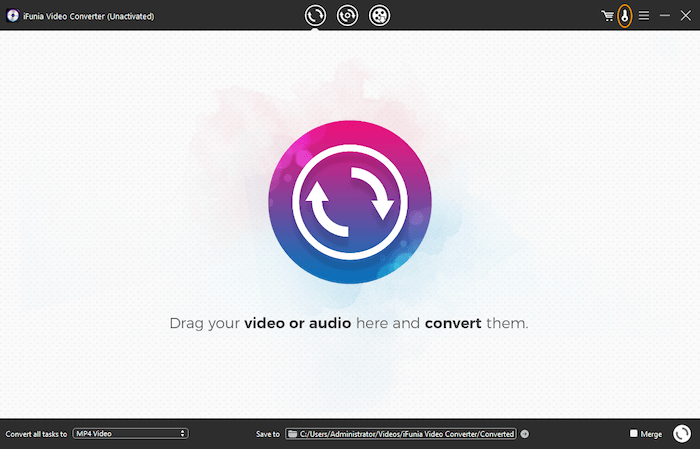The height and width of the screenshot is (449, 700).
Task: Open the video download tab
Action: click(379, 15)
